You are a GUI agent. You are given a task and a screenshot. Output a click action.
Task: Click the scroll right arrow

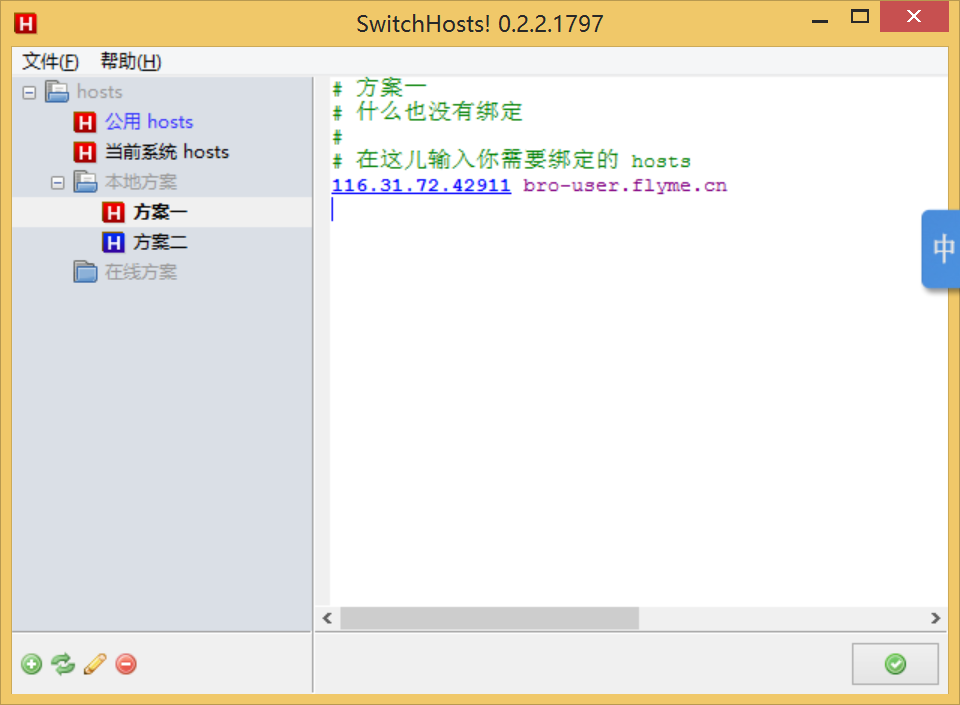click(x=935, y=618)
